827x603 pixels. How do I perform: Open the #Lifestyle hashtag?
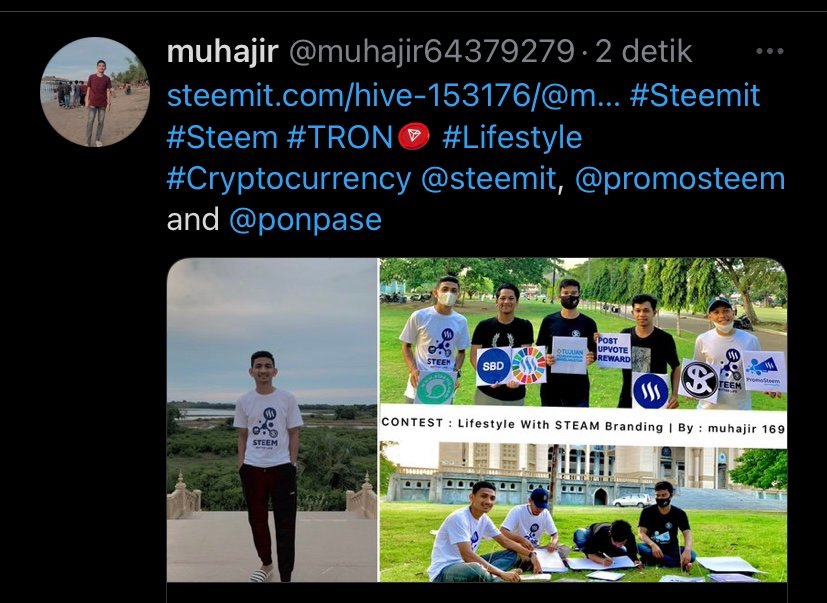(512, 137)
